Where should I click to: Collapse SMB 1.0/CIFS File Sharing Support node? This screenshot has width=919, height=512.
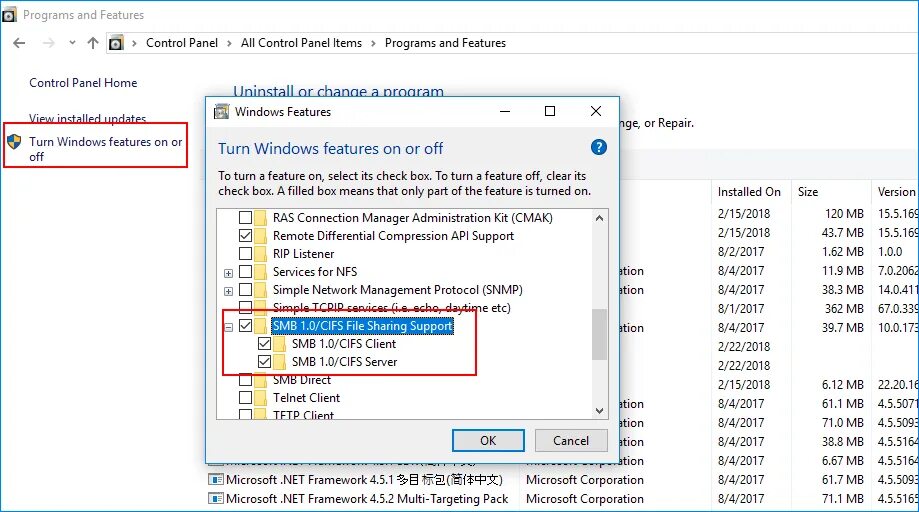[x=229, y=327]
